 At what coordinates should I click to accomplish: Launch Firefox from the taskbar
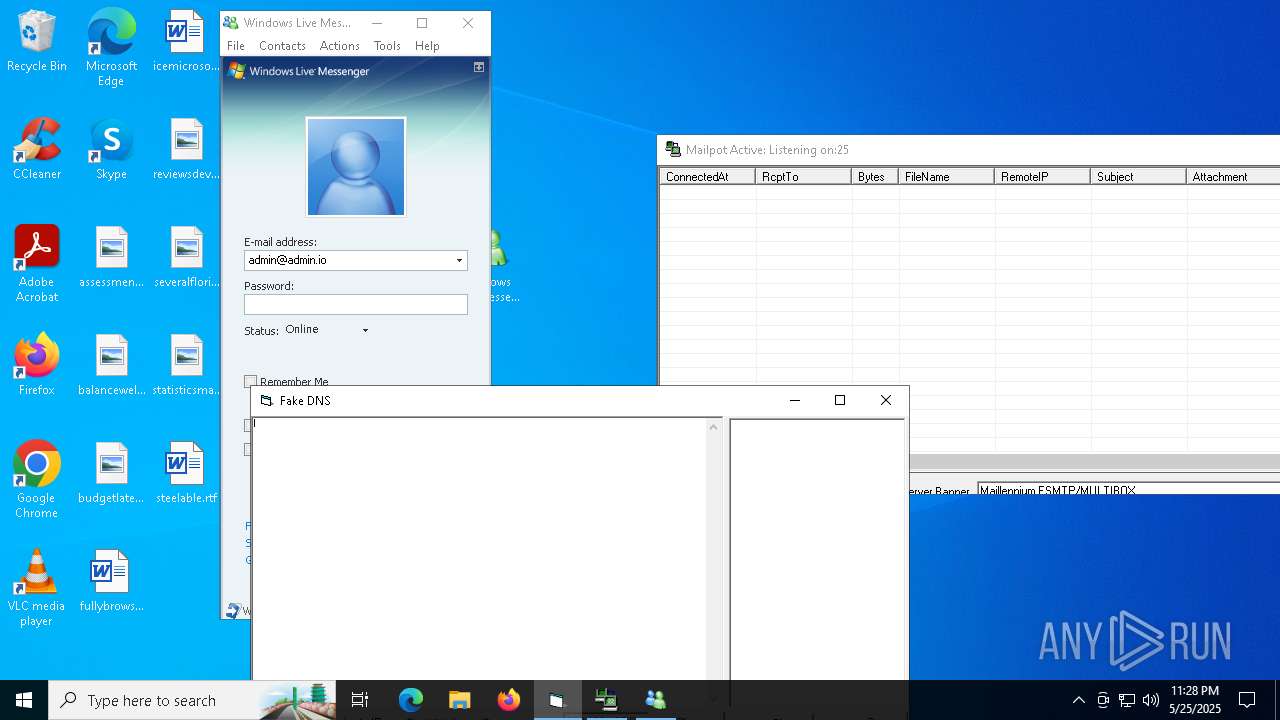tap(508, 700)
